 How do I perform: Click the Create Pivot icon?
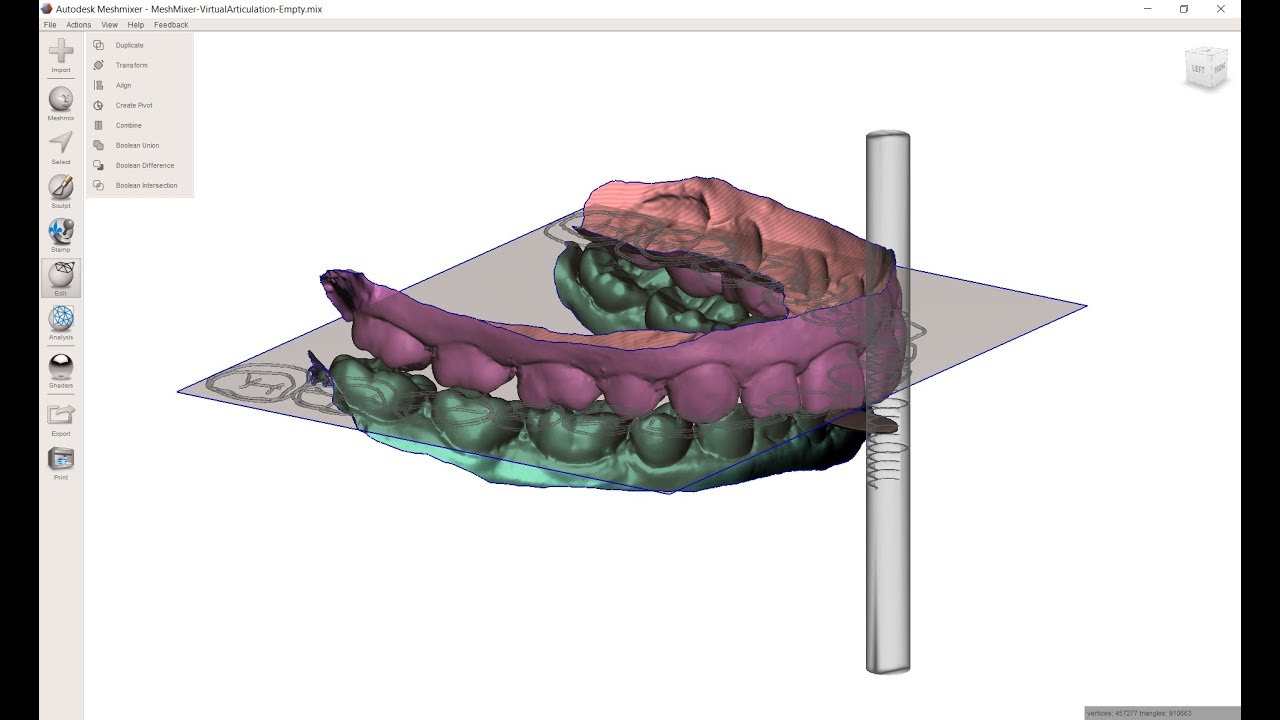point(98,105)
